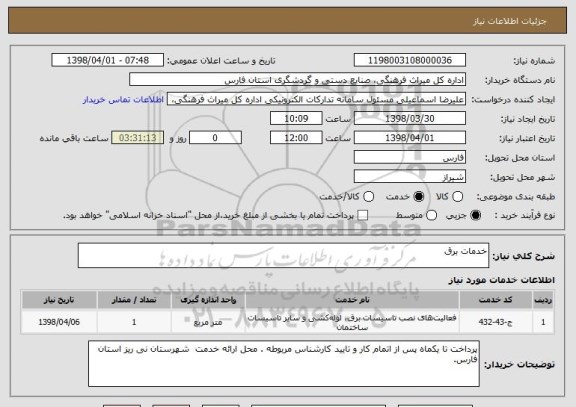The image size is (576, 407).
Task: Click the delivery province field فارس
Action: [x=410, y=158]
